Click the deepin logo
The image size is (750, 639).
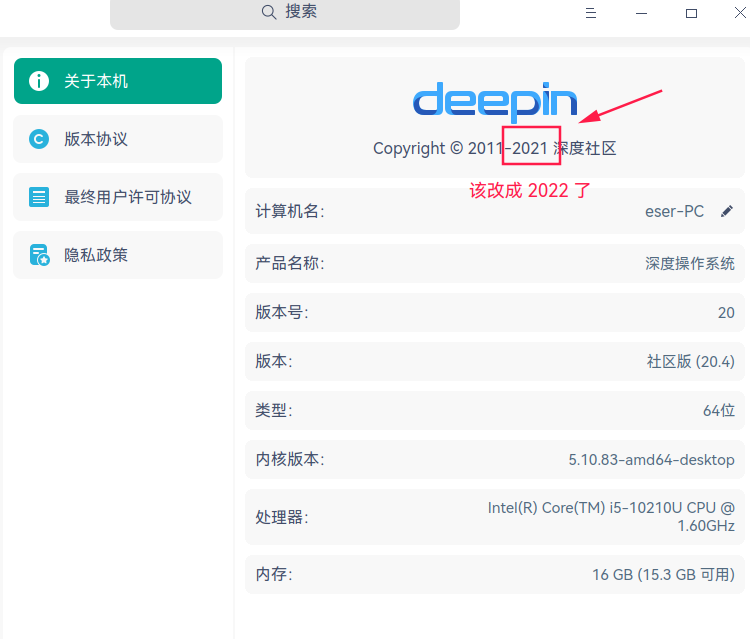pos(495,101)
